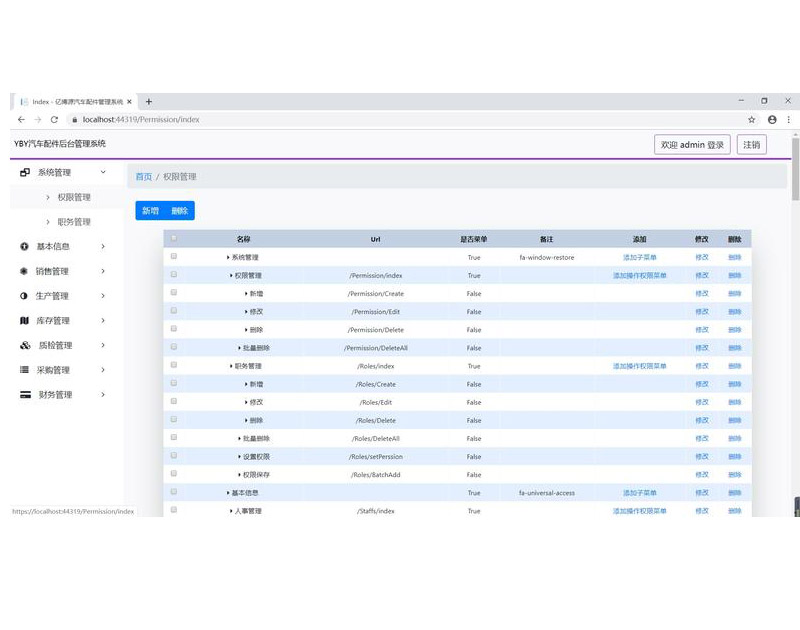Collapse the 系统管理 row triangle in the table

[228, 257]
